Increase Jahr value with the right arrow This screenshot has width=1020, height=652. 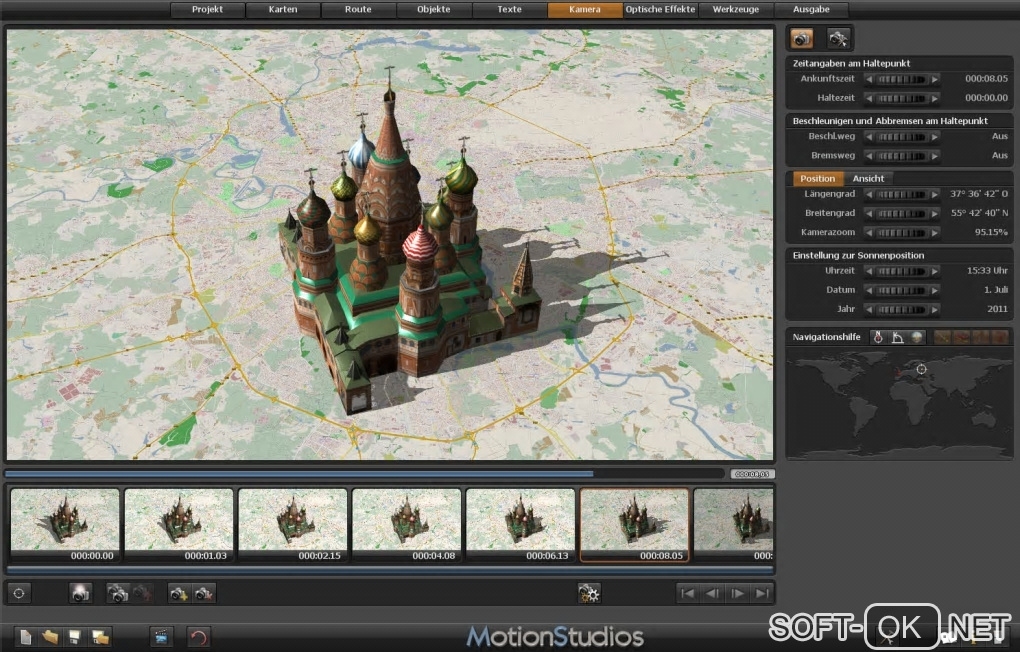(x=935, y=309)
